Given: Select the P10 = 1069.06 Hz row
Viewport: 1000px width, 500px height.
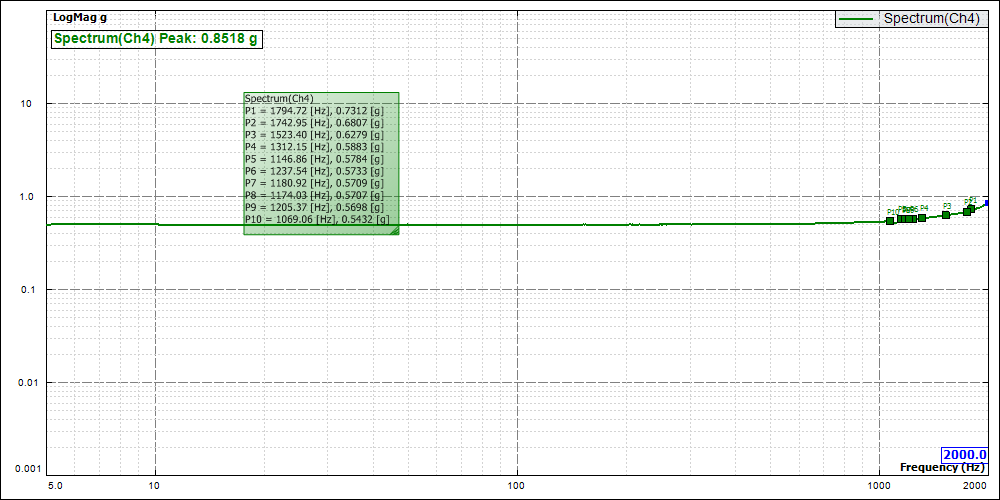Looking at the screenshot, I should point(316,219).
